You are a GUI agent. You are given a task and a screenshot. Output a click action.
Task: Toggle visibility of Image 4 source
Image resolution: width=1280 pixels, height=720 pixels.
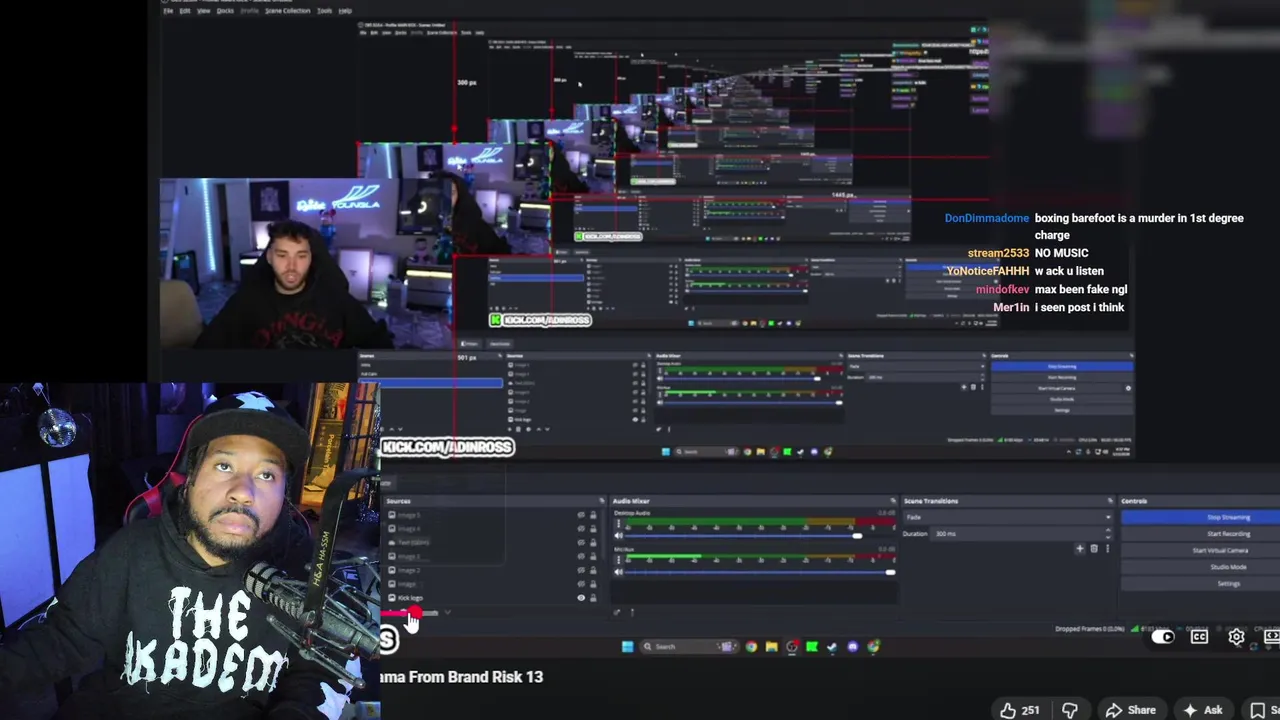[x=581, y=529]
